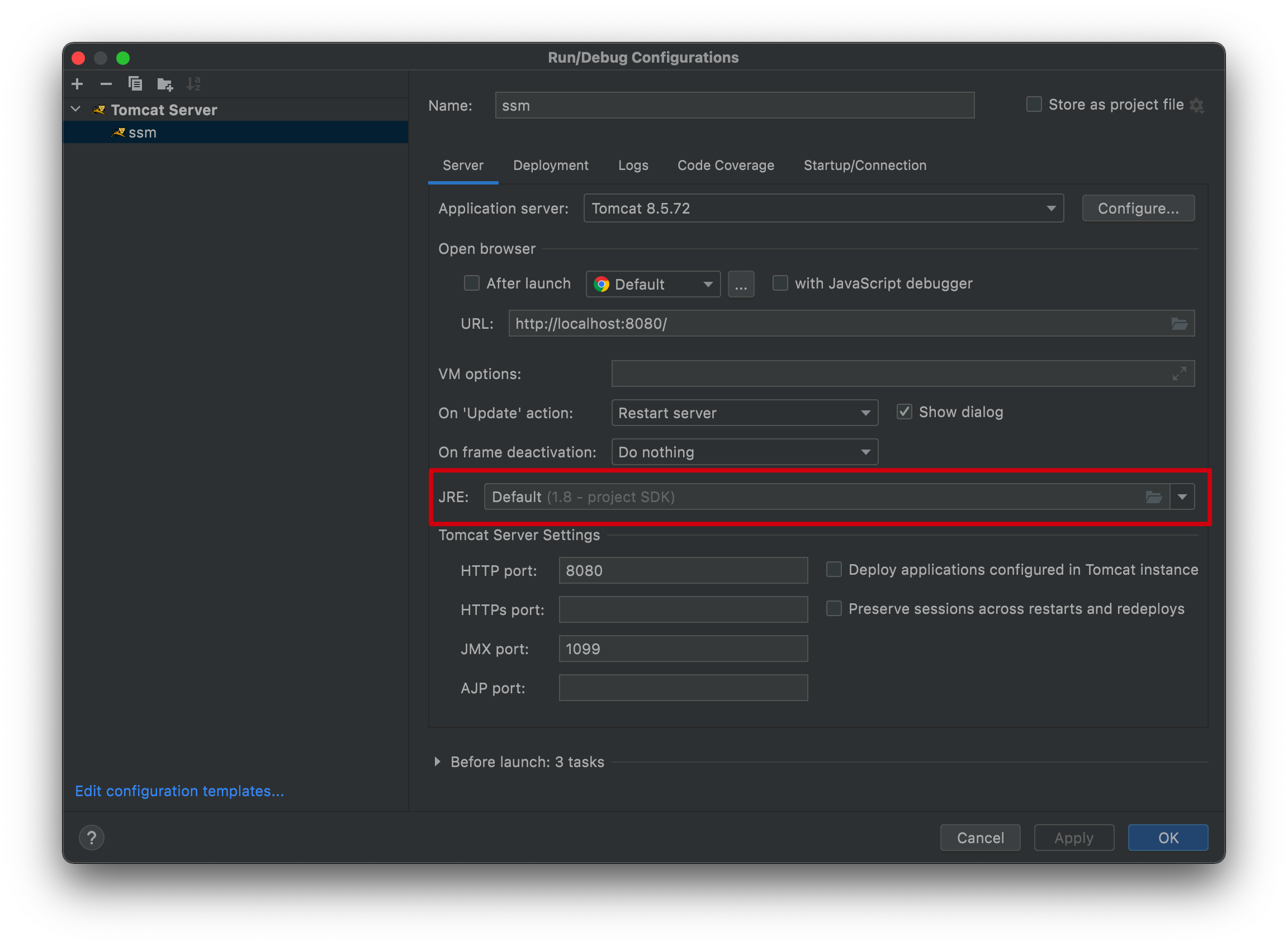Switch to Code Coverage tab
1288x946 pixels.
pos(725,165)
